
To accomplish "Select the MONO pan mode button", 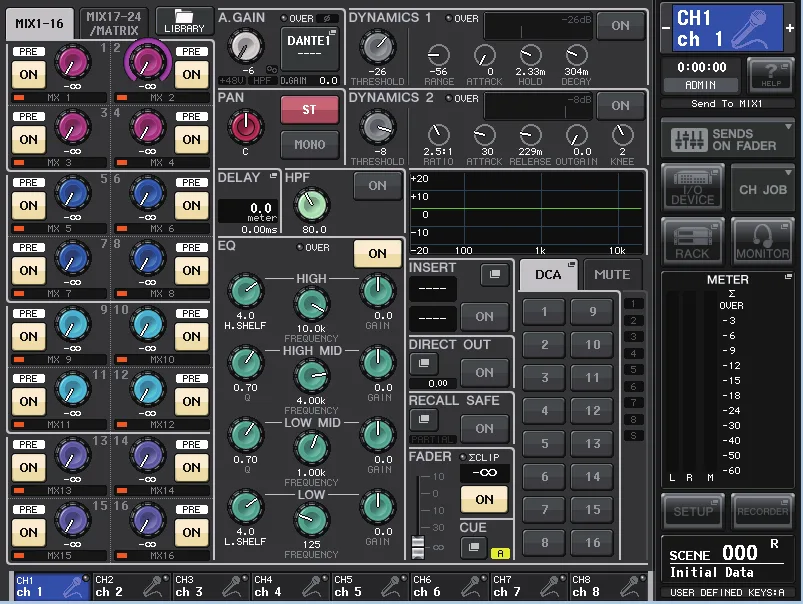I will click(309, 144).
